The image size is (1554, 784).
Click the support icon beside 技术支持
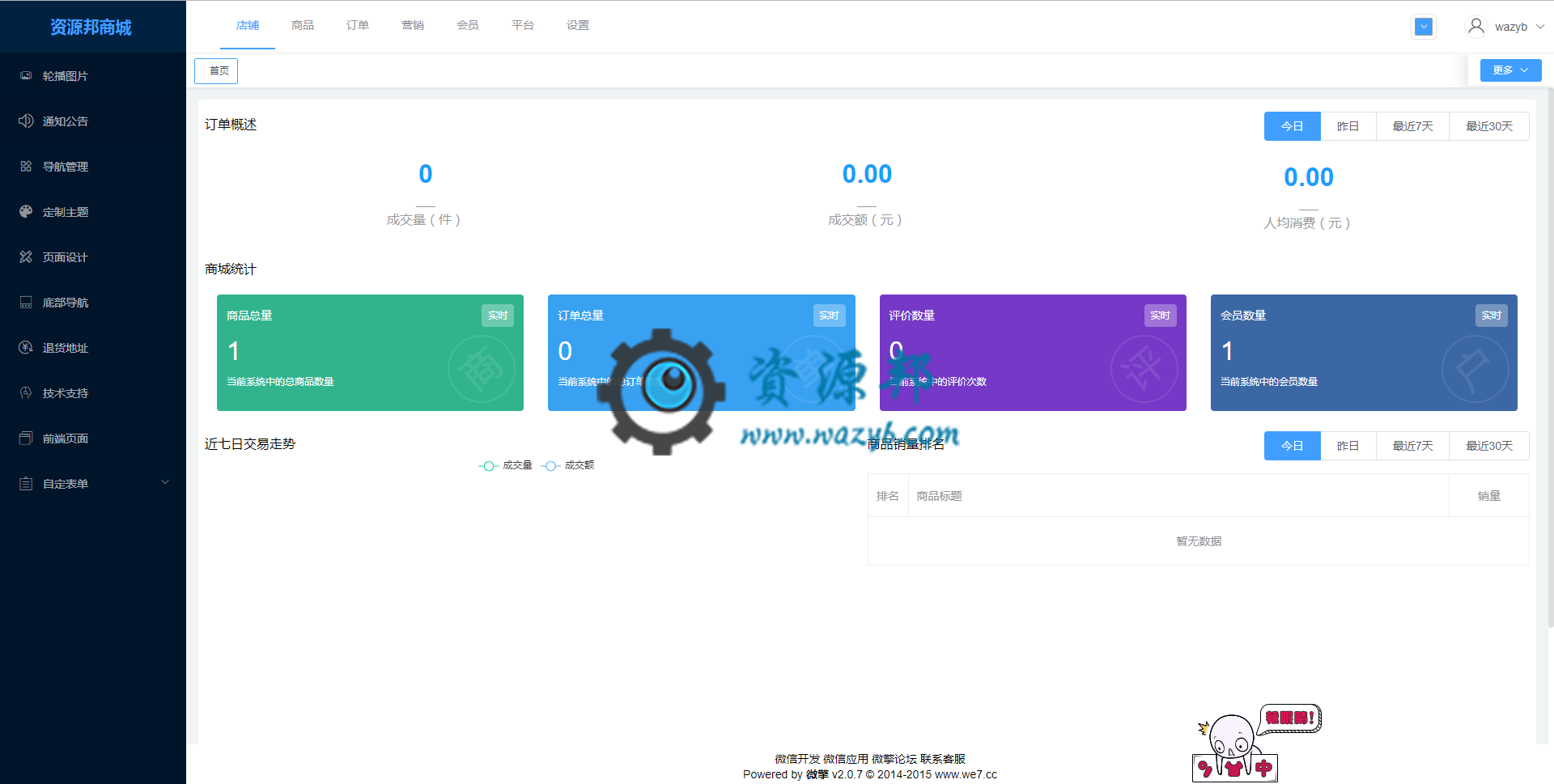26,392
